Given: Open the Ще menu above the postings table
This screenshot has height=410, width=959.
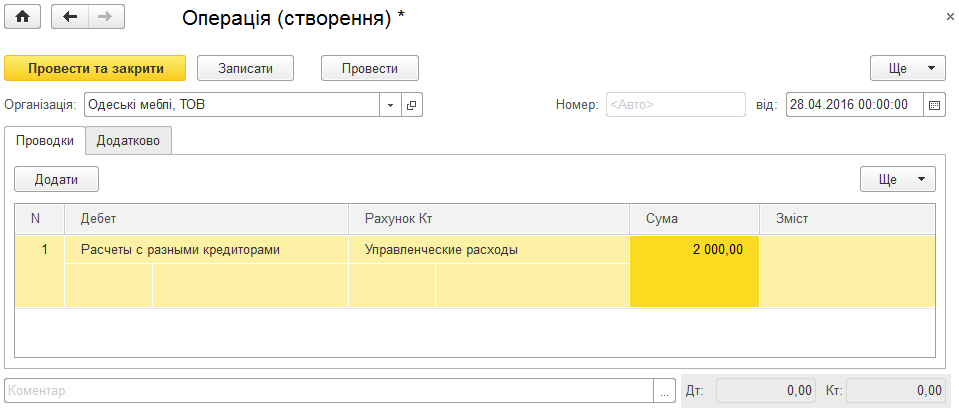Looking at the screenshot, I should (897, 179).
